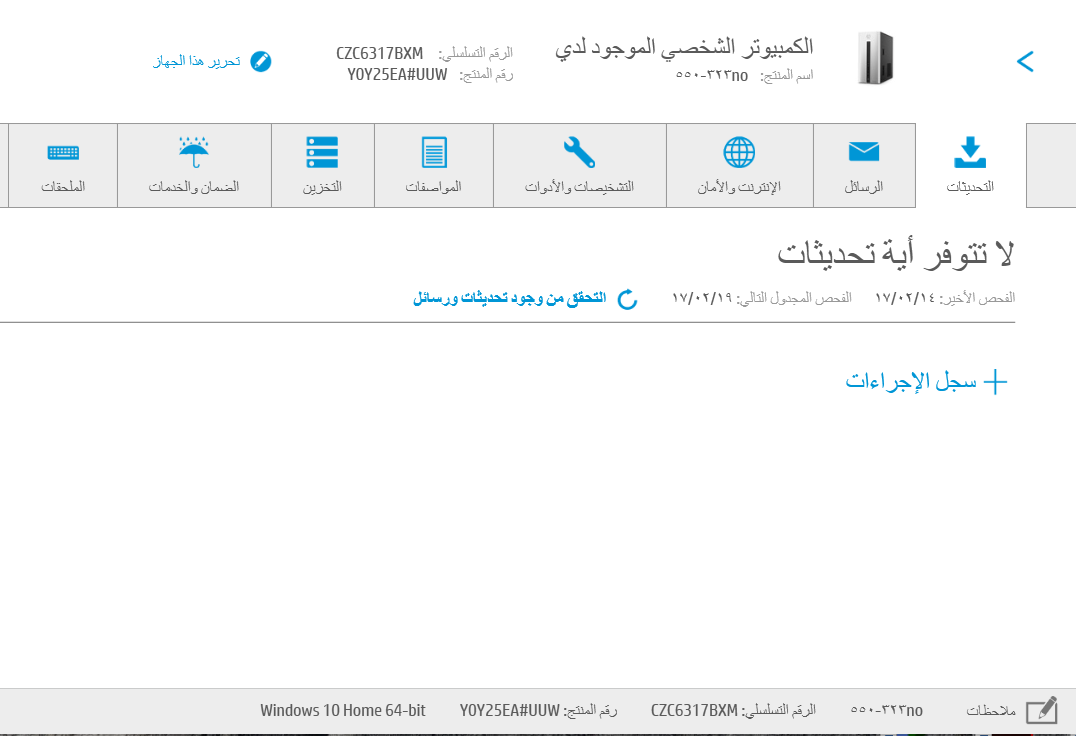The height and width of the screenshot is (736, 1076).
Task: Open the umbrella icon for Warranty and Services
Action: click(194, 152)
